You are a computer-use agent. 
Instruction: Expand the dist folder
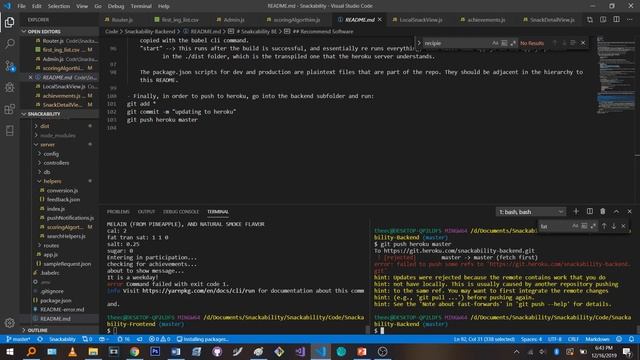tap(45, 126)
